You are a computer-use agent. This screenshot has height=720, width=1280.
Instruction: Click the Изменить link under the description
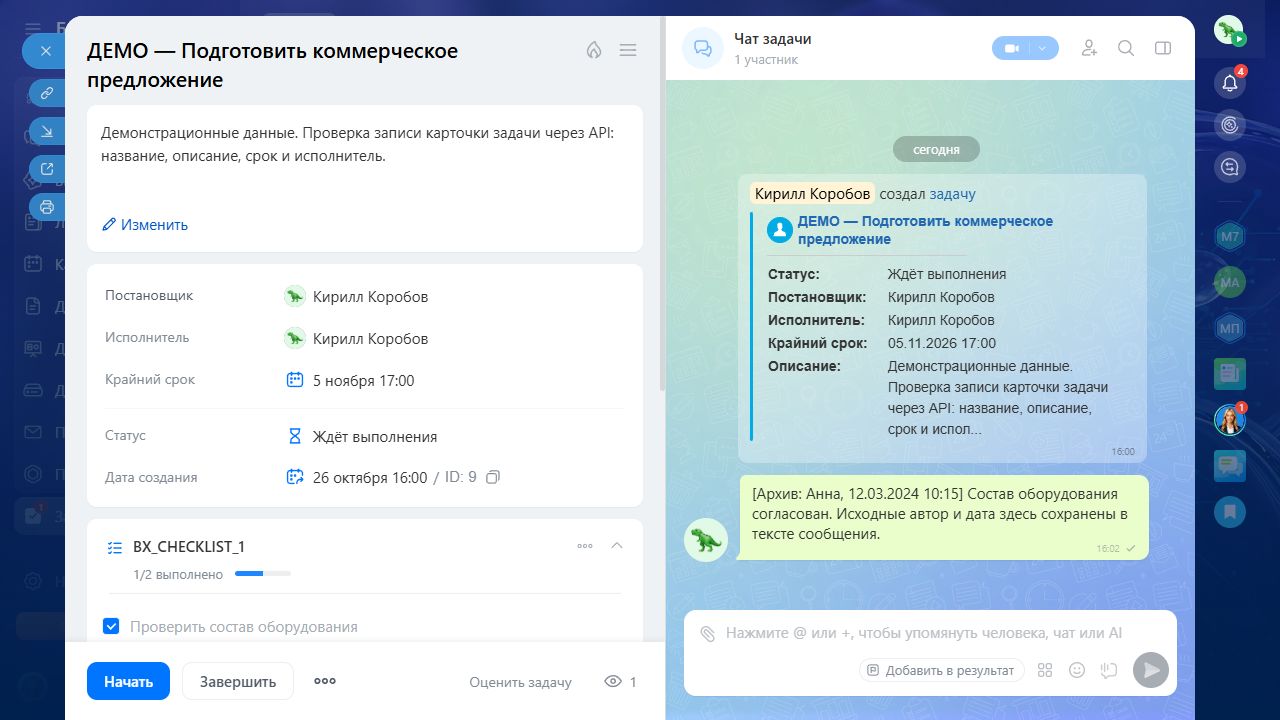[x=145, y=225]
